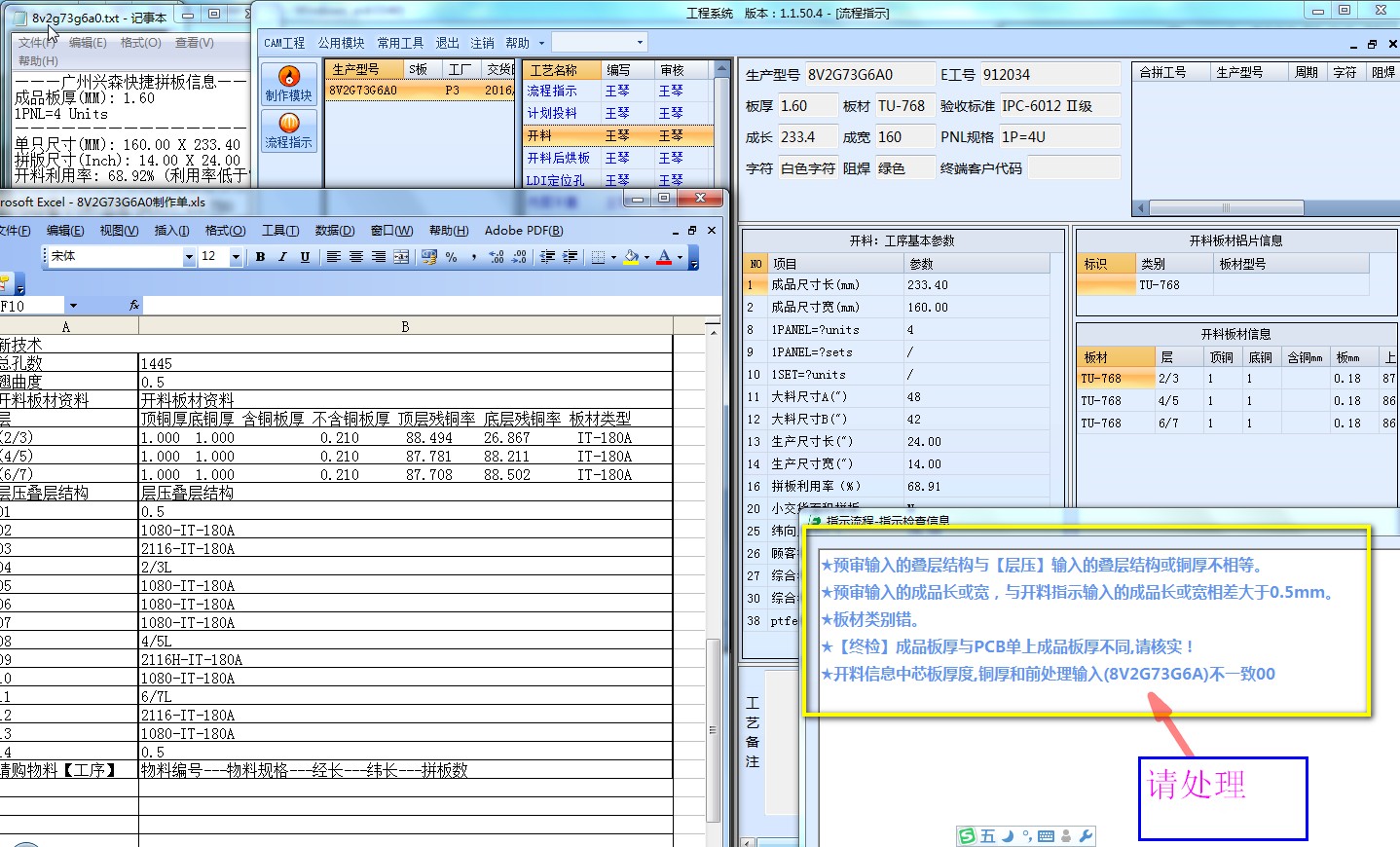Open the CAM工程 menu

tap(284, 43)
